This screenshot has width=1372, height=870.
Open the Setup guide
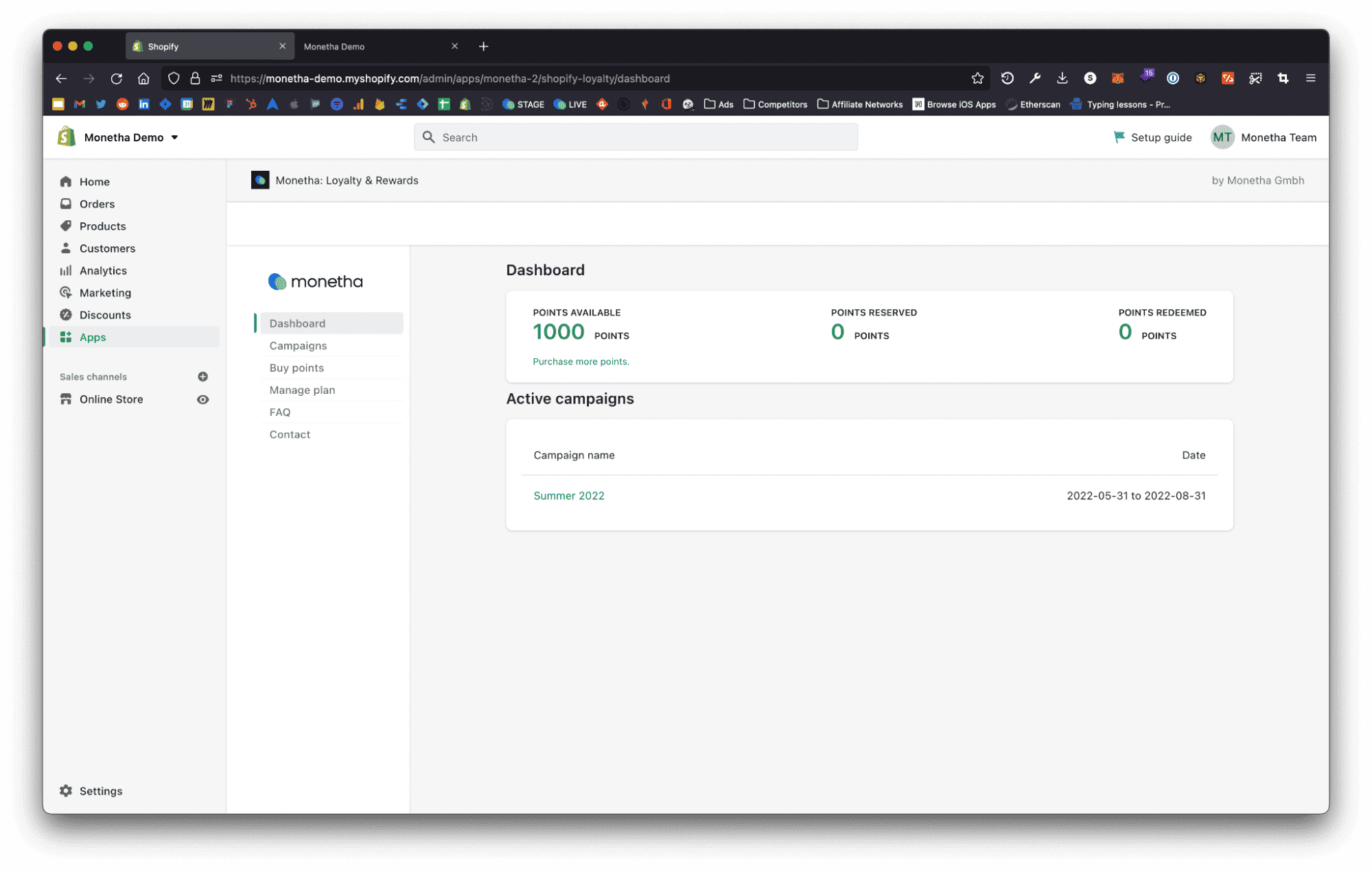click(x=1152, y=137)
